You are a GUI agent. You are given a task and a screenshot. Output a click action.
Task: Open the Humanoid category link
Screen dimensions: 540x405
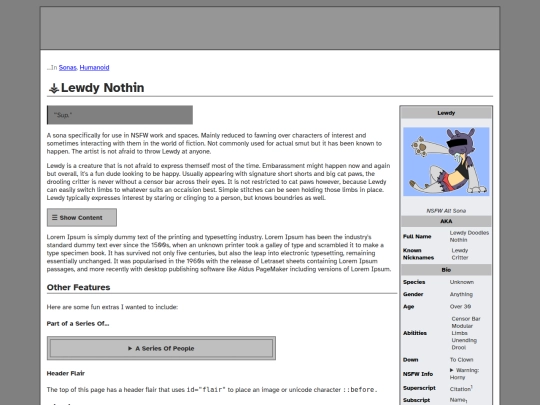[94, 68]
